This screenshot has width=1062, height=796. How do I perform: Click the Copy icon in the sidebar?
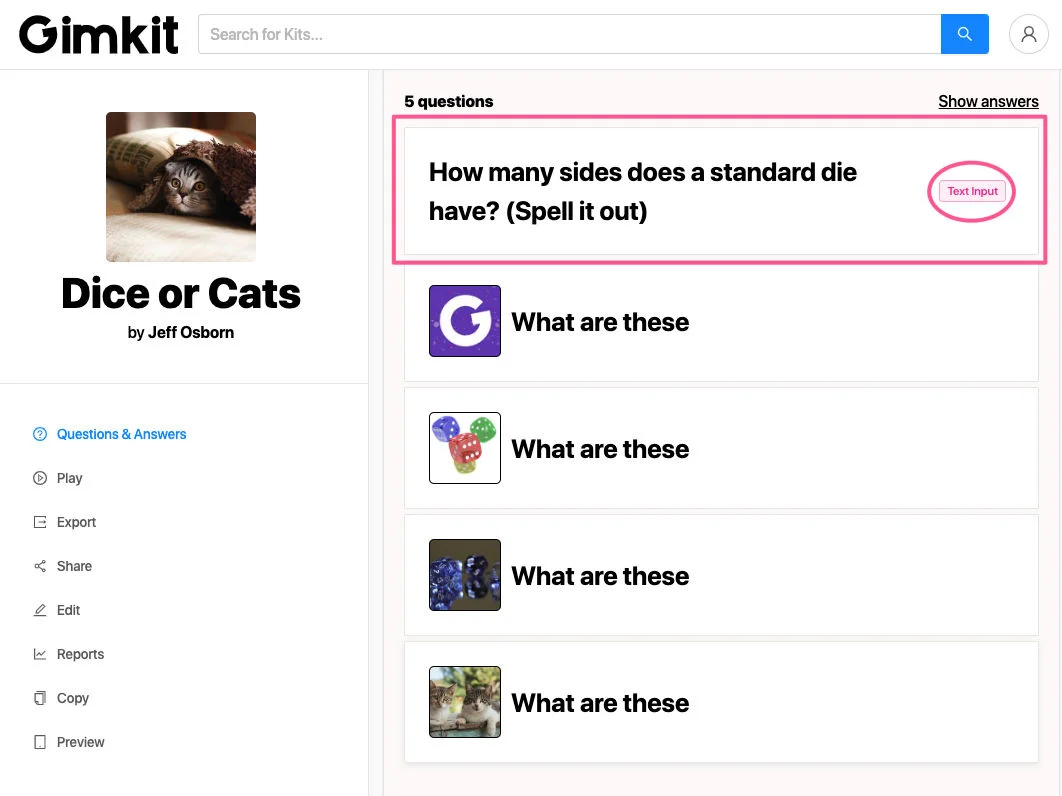point(40,698)
